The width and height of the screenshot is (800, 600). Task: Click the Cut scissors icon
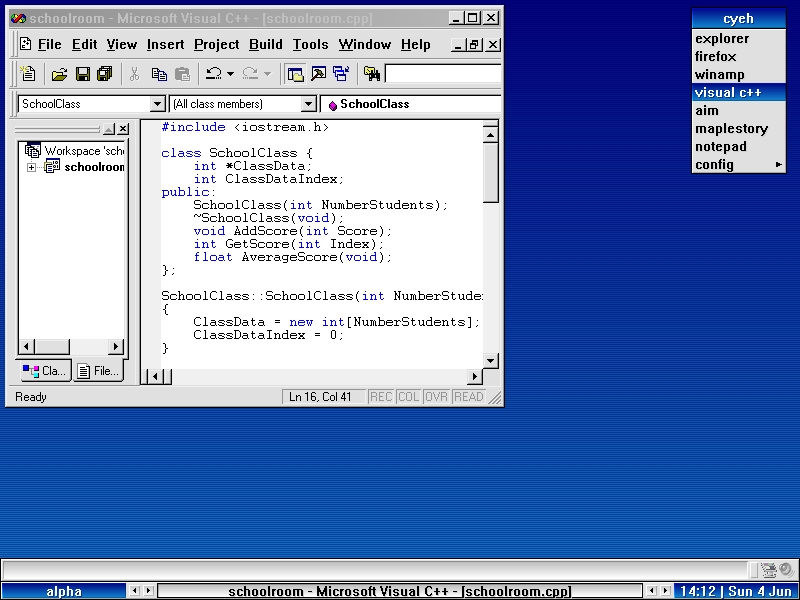click(x=134, y=74)
